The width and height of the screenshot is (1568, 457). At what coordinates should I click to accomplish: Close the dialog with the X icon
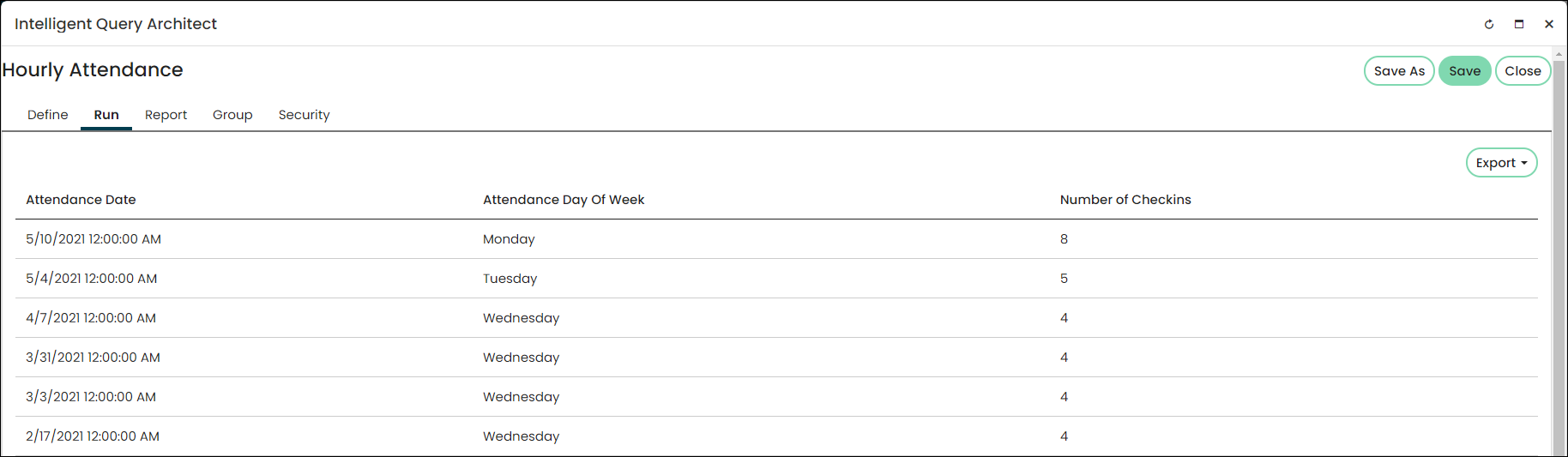click(1549, 24)
